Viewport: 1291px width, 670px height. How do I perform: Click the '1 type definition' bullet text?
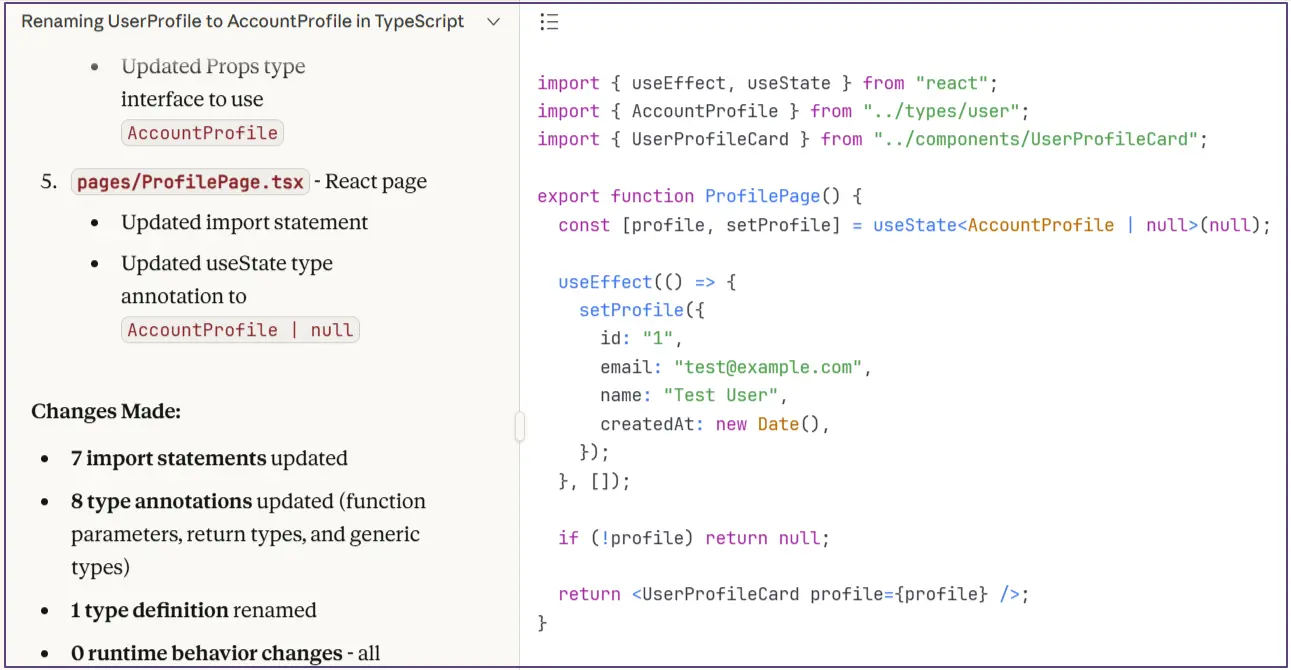150,610
